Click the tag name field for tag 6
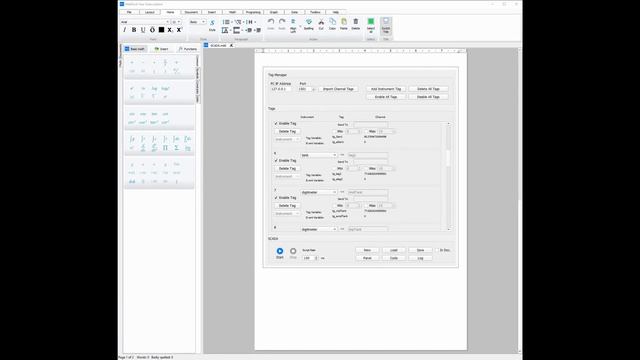Screen dimensions: 640x360 (368, 155)
